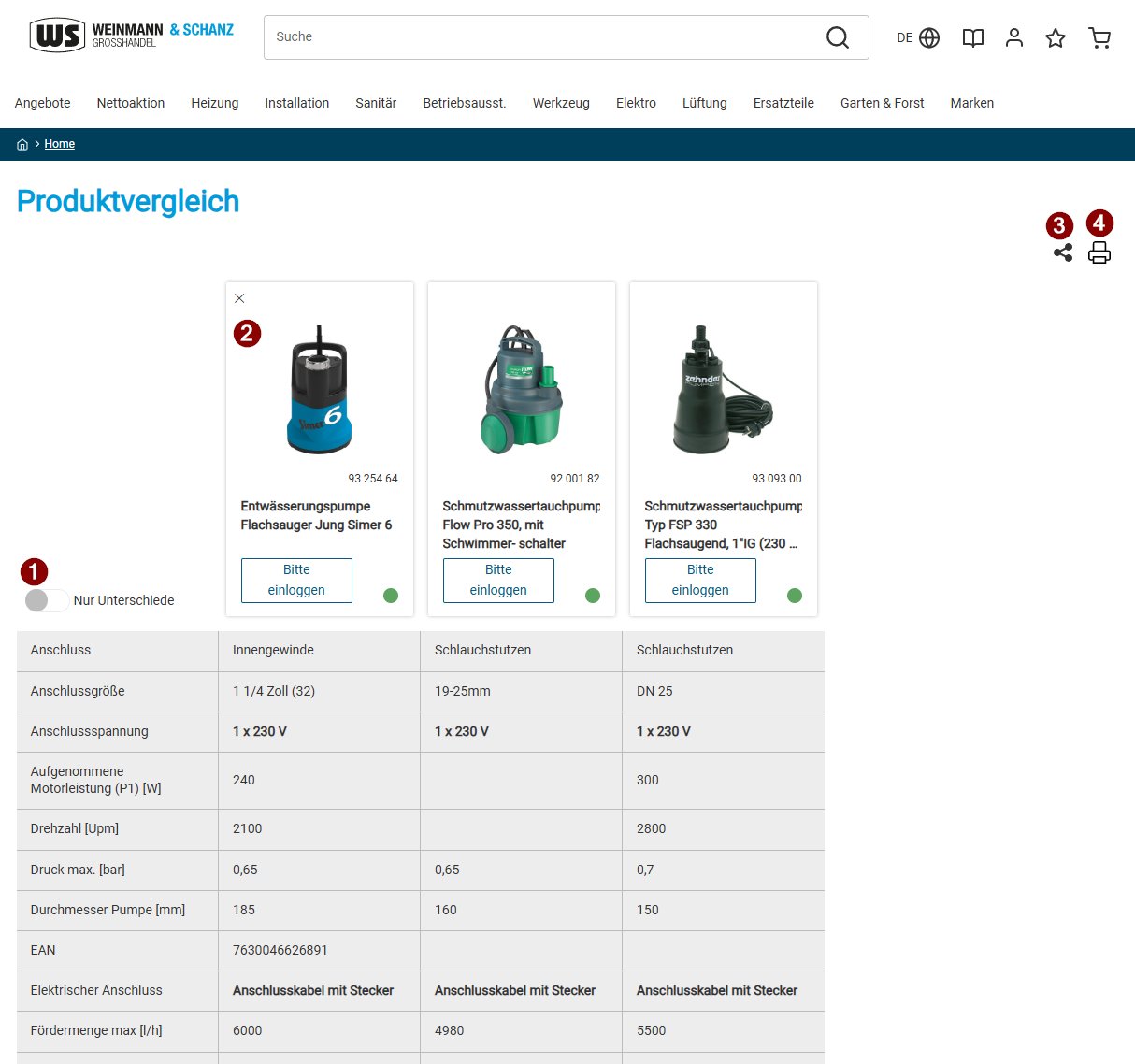Open the language globe selector
The image size is (1135, 1064).
(928, 37)
